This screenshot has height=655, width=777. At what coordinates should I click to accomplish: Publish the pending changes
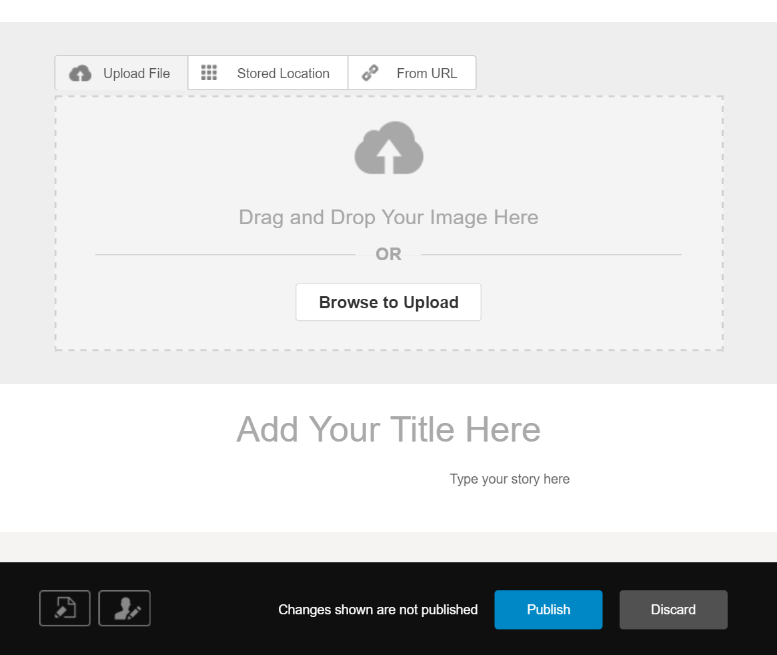[x=548, y=609]
